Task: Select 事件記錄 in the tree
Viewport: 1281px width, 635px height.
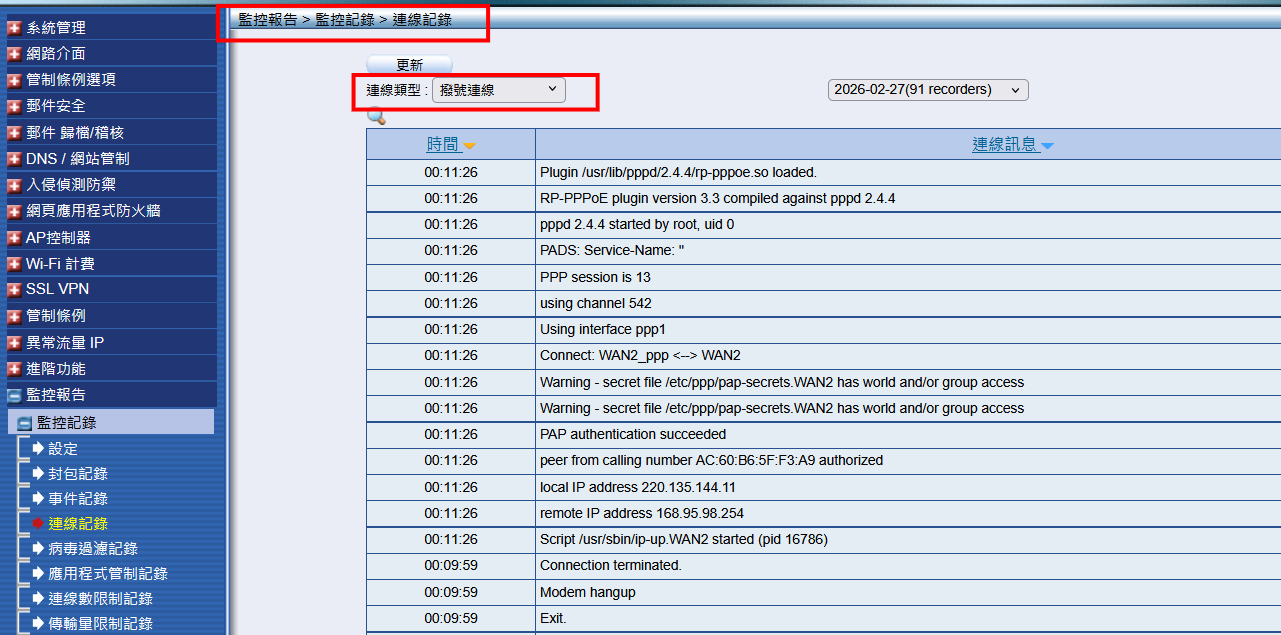Action: [78, 498]
